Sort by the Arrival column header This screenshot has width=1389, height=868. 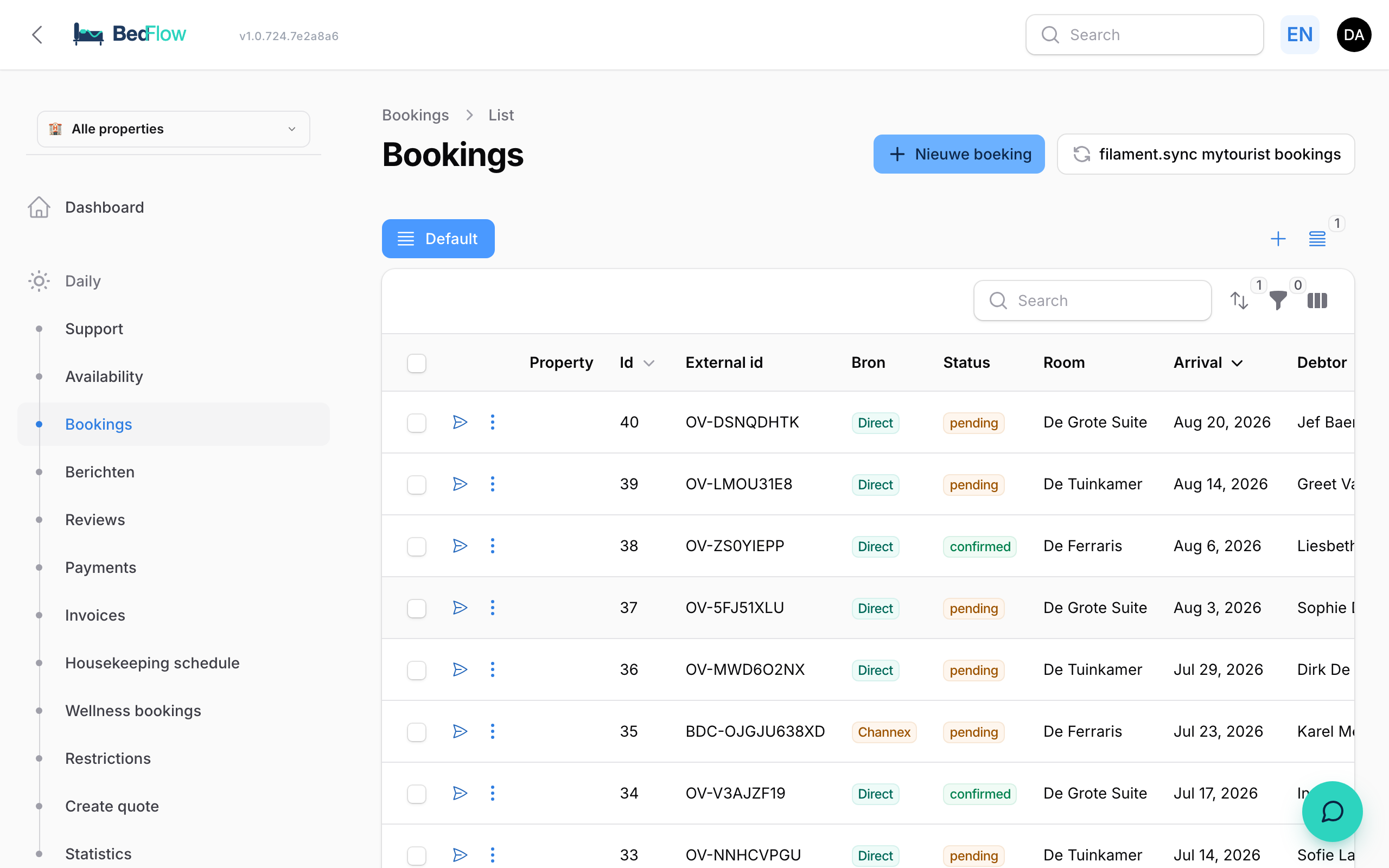coord(1208,363)
